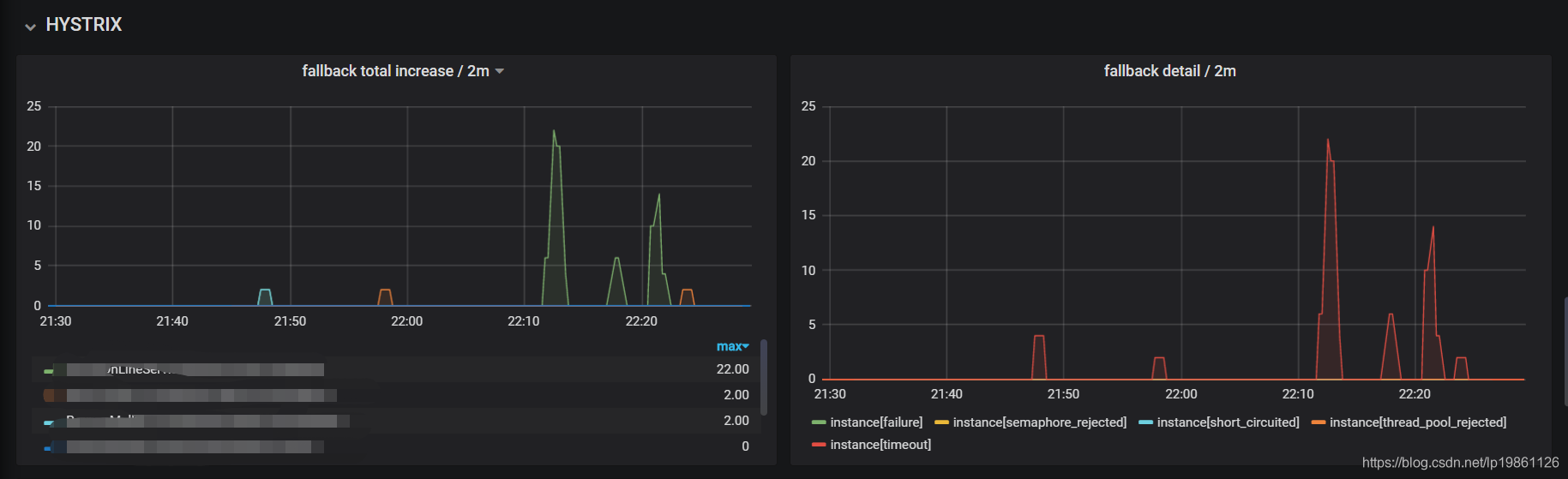The width and height of the screenshot is (1568, 479).
Task: Click the 22:00 axis label in the left chart
Action: (406, 321)
